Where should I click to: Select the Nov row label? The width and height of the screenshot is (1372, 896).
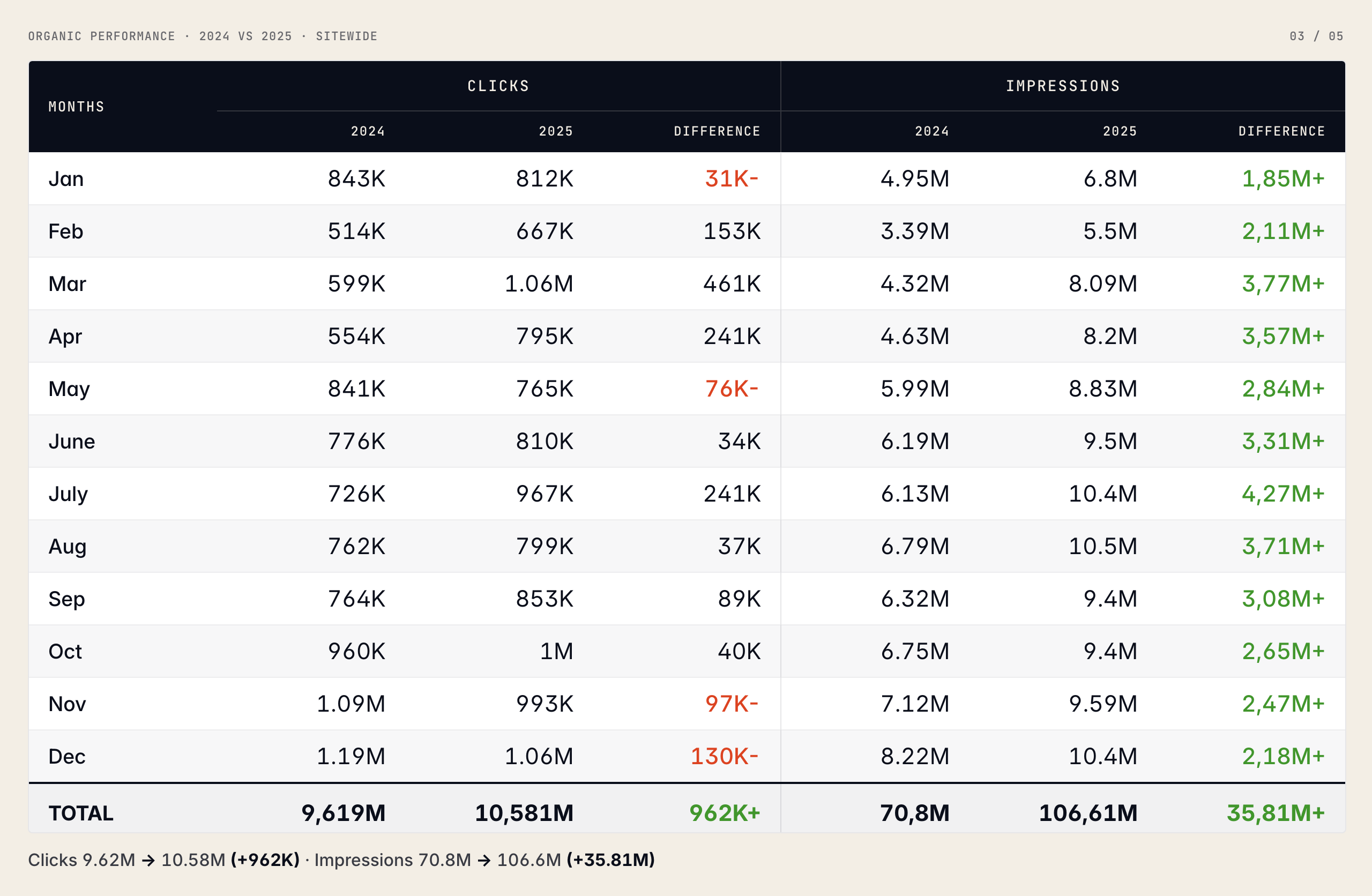tap(67, 704)
